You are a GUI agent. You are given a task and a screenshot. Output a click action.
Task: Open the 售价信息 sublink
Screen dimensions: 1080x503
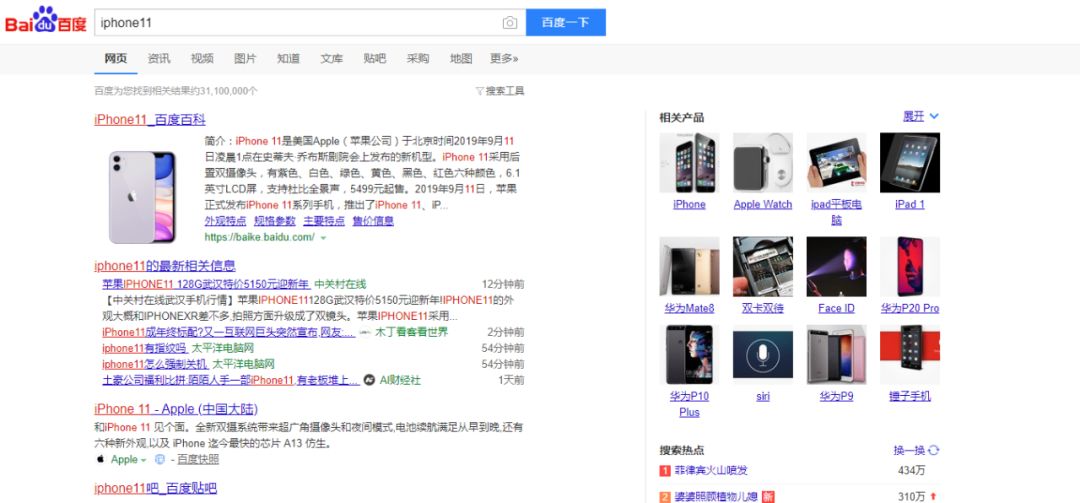(x=373, y=221)
